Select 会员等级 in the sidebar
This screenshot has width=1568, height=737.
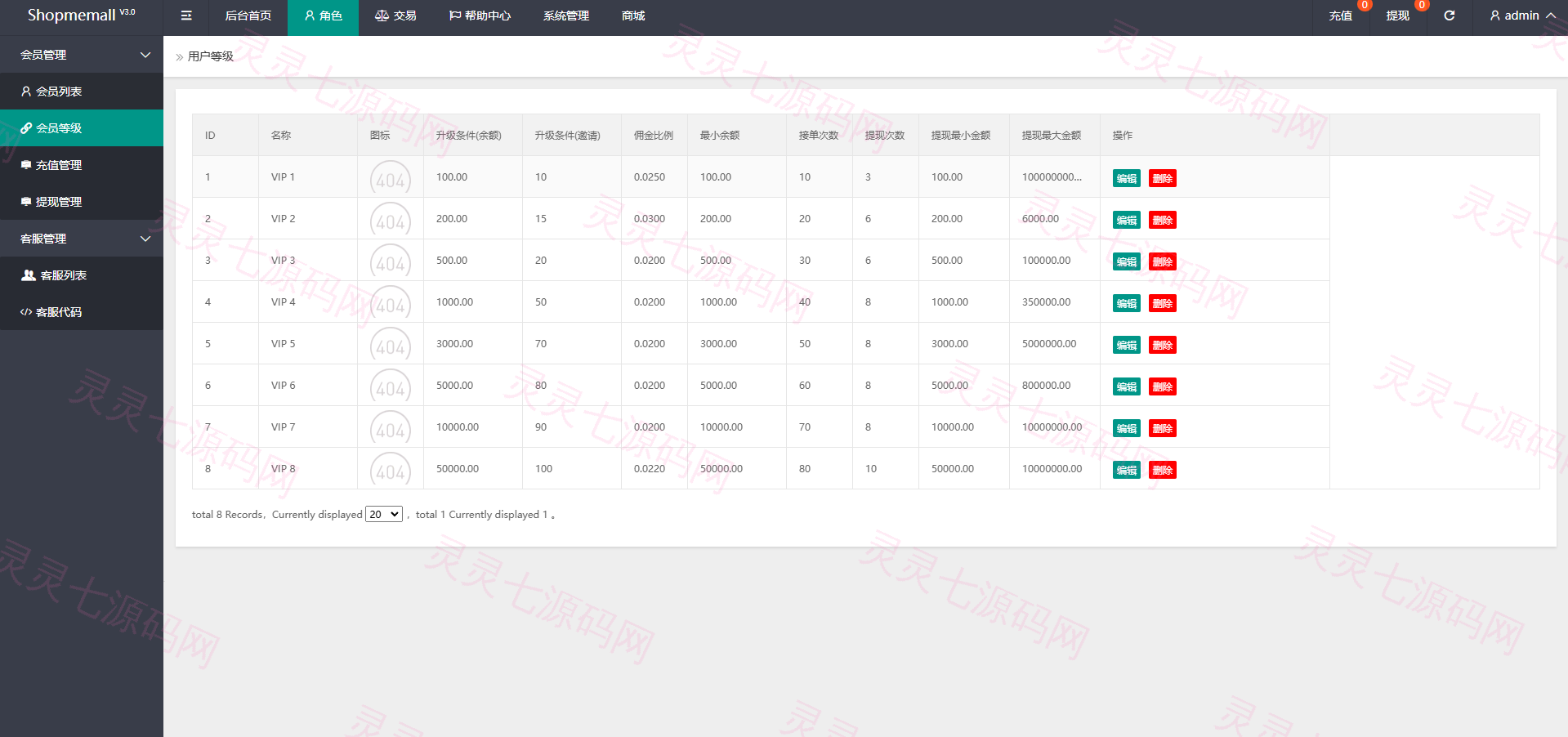pos(82,128)
